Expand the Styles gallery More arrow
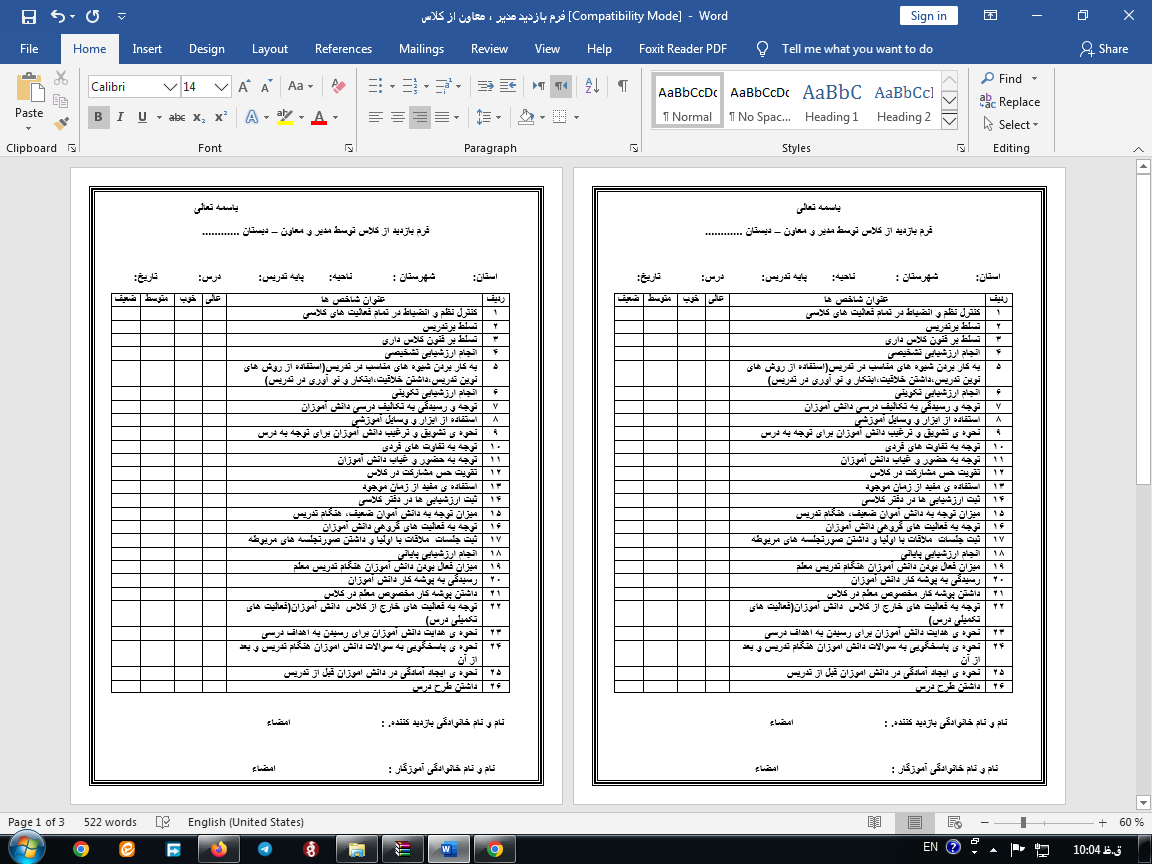The image size is (1152, 864). [950, 122]
